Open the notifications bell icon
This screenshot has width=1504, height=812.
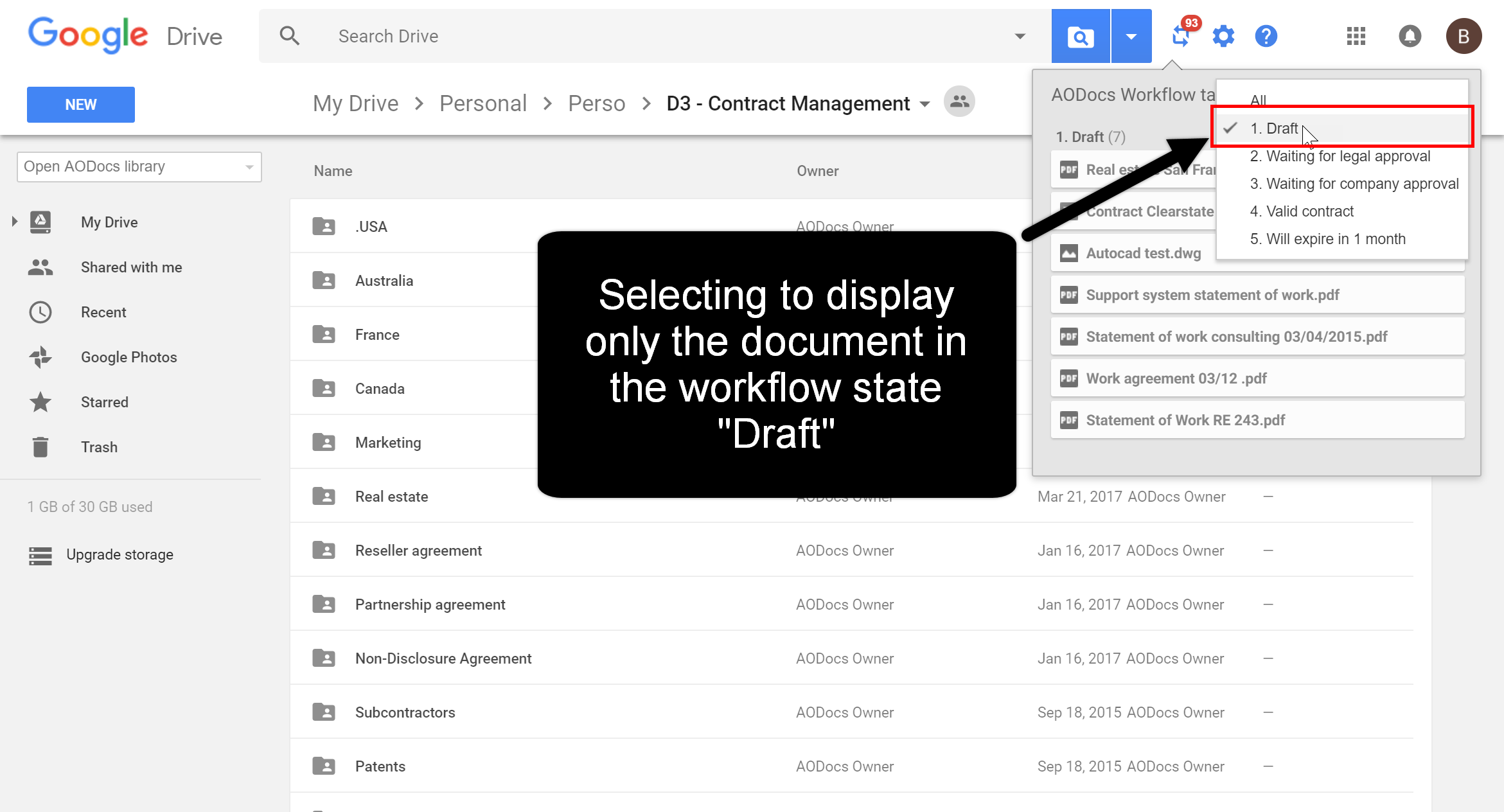pos(1410,36)
